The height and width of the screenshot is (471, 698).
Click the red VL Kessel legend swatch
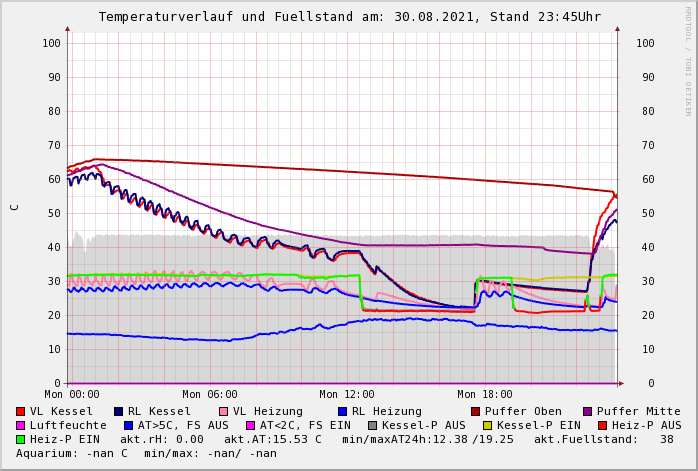tap(21, 412)
